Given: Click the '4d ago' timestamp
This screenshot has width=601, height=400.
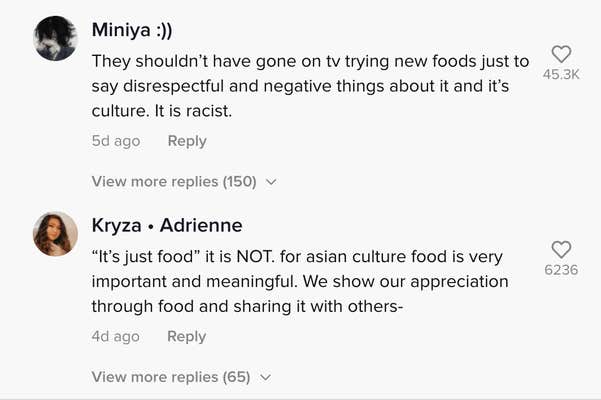Looking at the screenshot, I should [x=116, y=336].
